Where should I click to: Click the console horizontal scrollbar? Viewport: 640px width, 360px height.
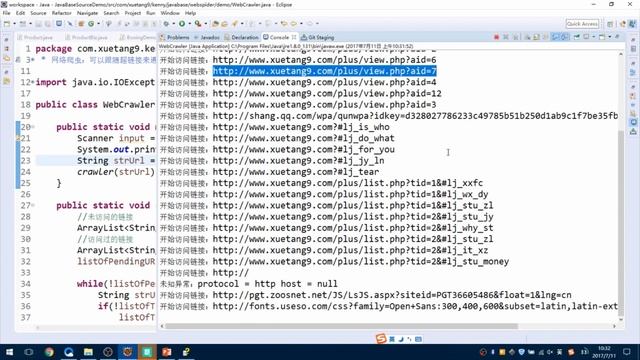pyautogui.click(x=341, y=326)
